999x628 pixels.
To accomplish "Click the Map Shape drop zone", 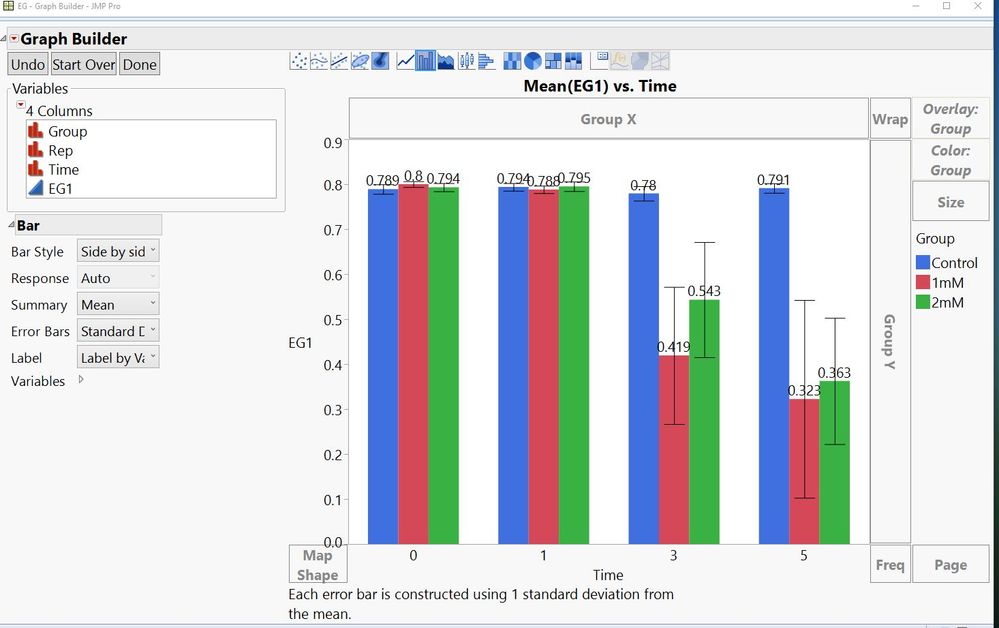I will 317,564.
